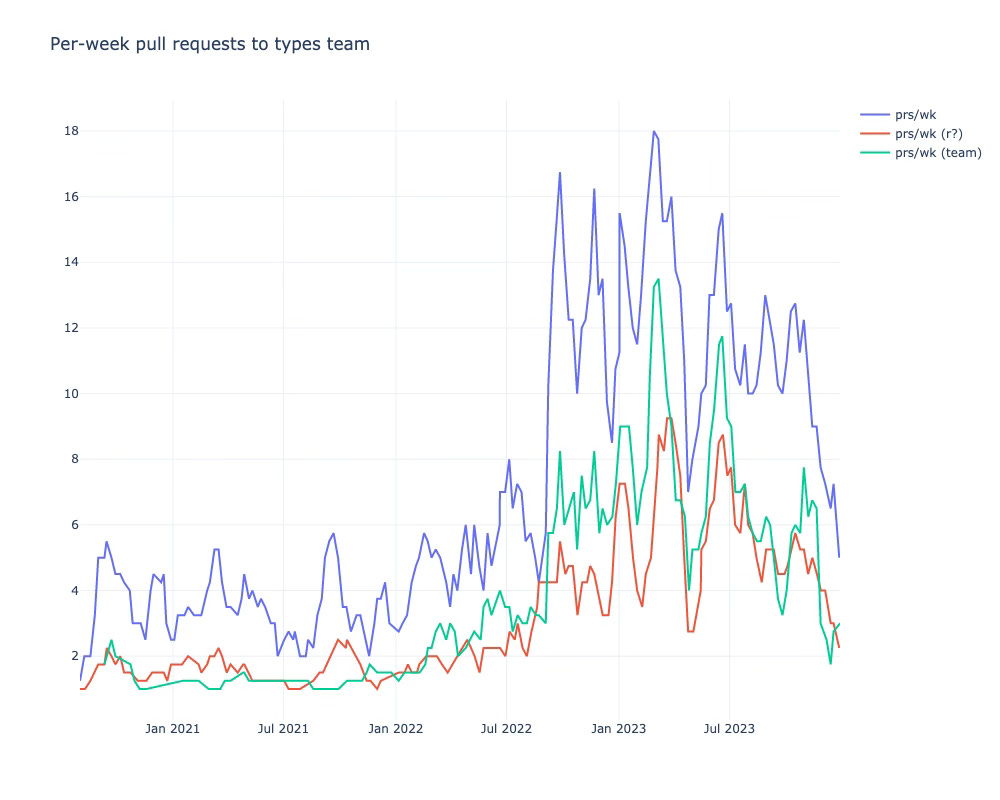Click the y-axis label 10
Image resolution: width=1000 pixels, height=800 pixels.
71,394
